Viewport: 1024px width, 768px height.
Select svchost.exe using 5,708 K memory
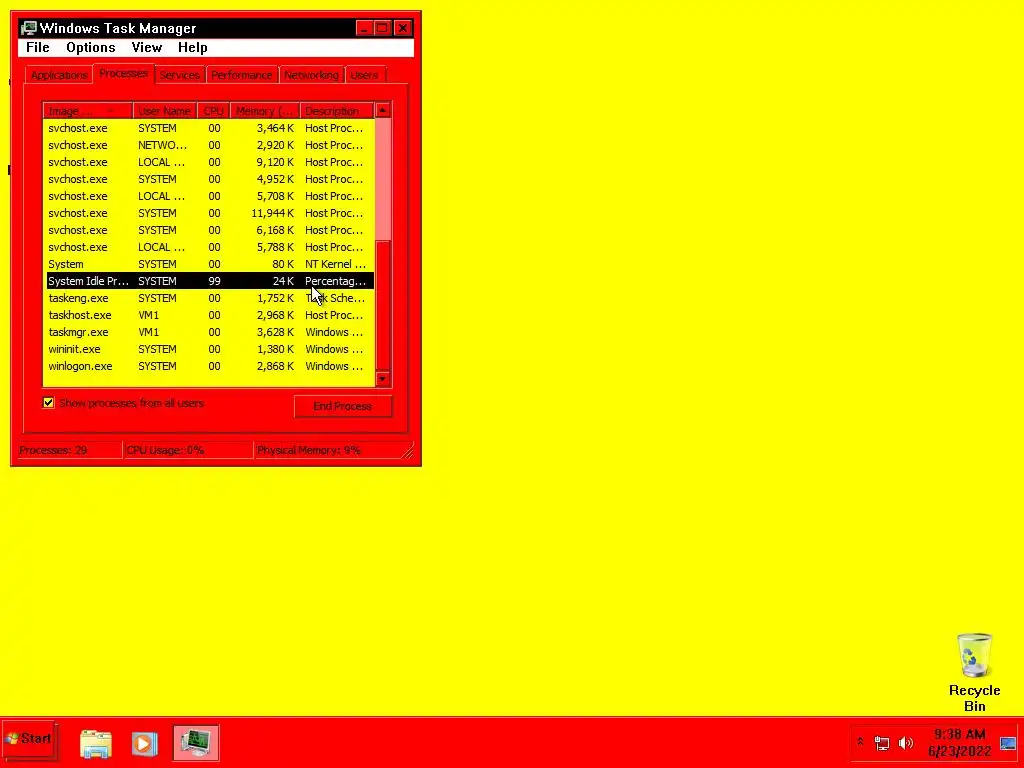coord(208,196)
